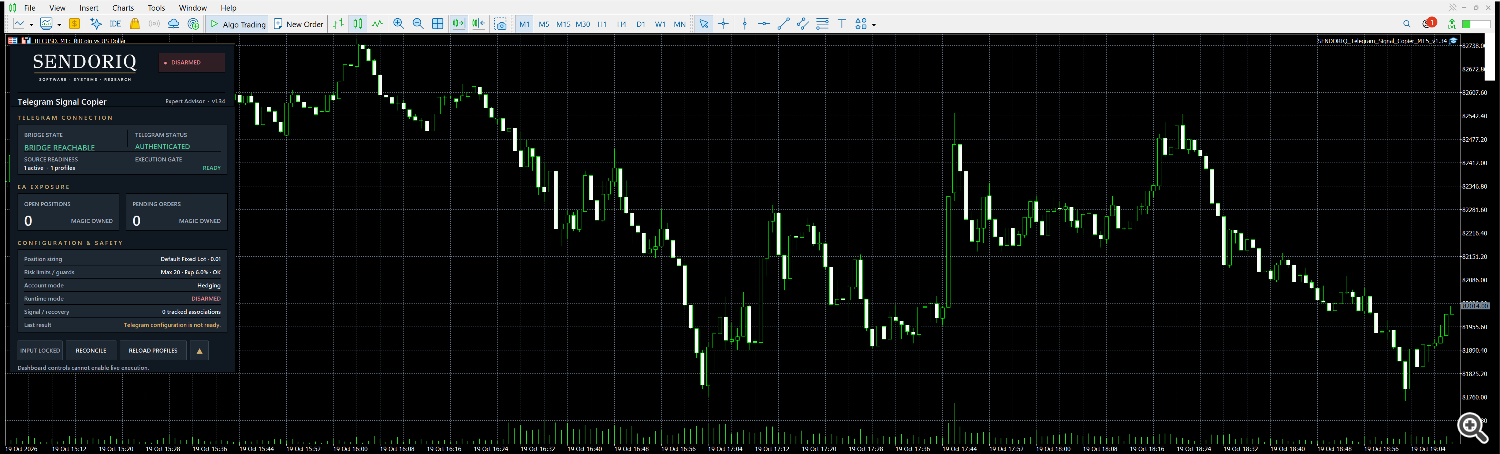Click the AUTHENTICATED Telegram status text
Screen dimensions: 1500x454
coord(162,146)
